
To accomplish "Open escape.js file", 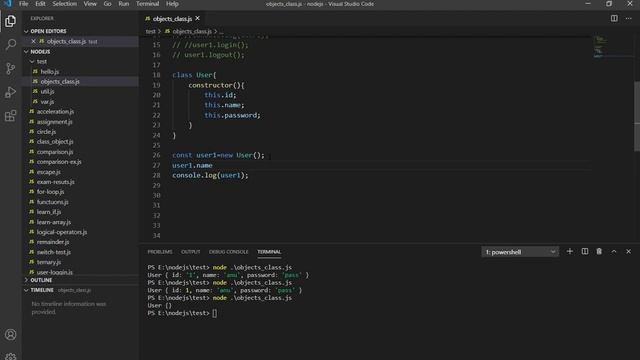I will [x=49, y=172].
